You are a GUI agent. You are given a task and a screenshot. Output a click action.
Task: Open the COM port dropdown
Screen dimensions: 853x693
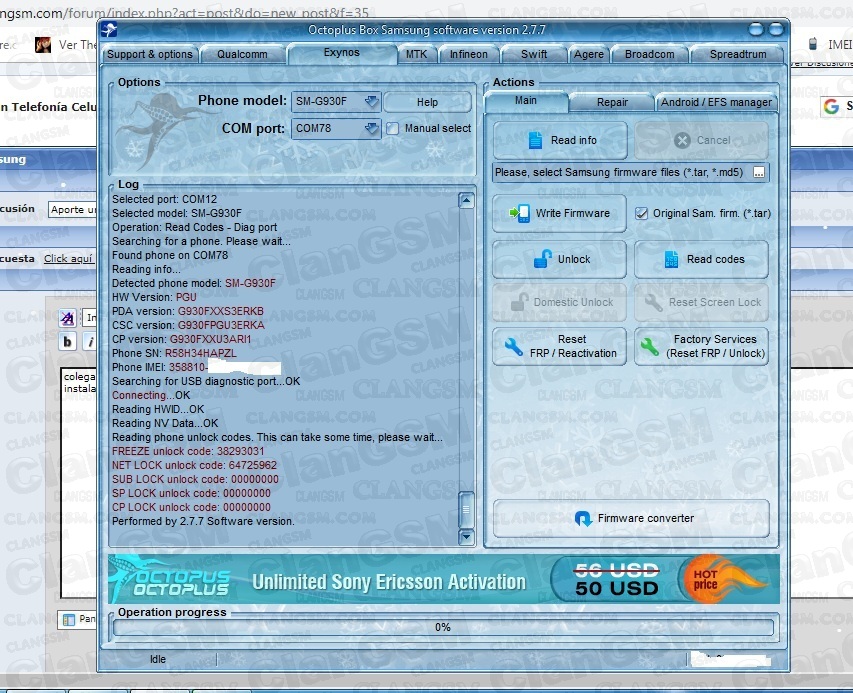[x=372, y=128]
